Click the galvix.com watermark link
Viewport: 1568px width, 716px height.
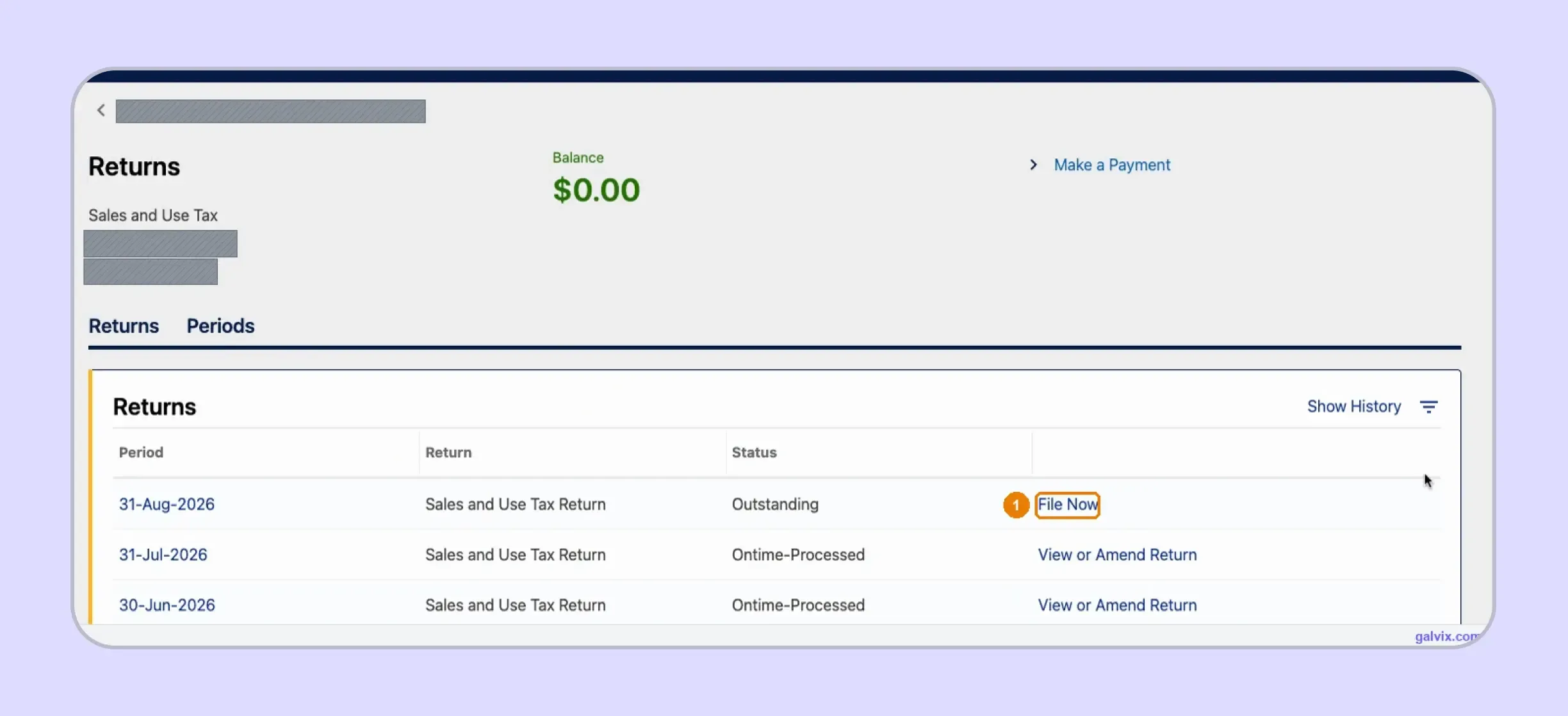pos(1447,637)
